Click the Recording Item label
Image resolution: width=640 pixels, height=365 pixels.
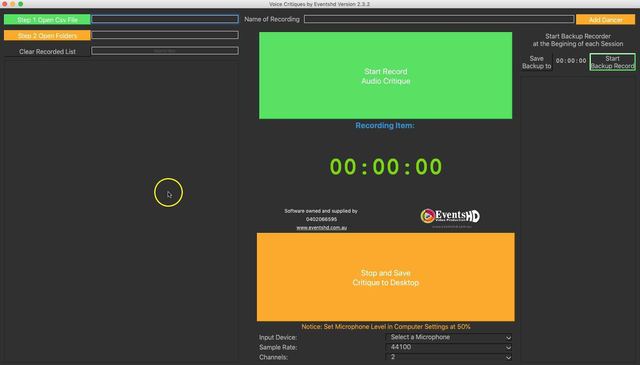pyautogui.click(x=385, y=126)
